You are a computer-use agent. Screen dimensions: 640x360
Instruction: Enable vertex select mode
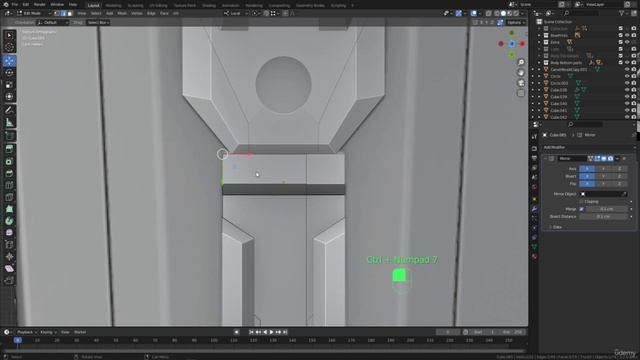(57, 13)
